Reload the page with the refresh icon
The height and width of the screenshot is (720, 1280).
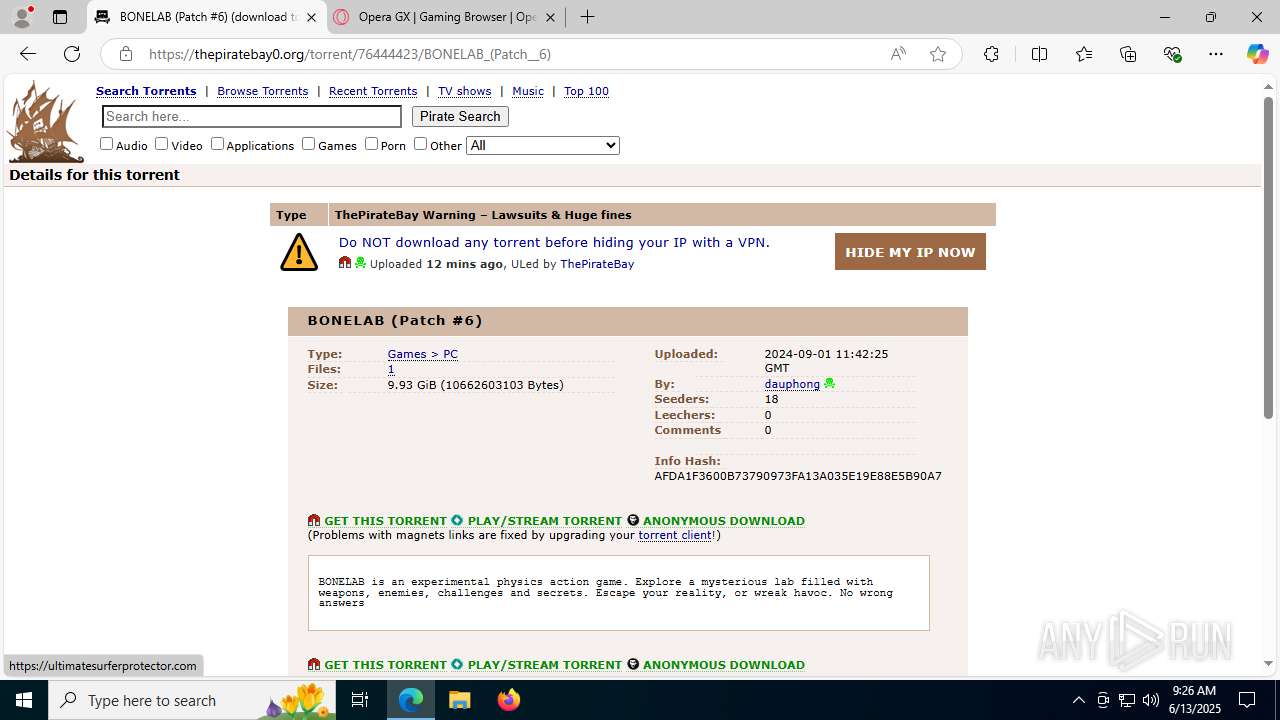pos(72,54)
